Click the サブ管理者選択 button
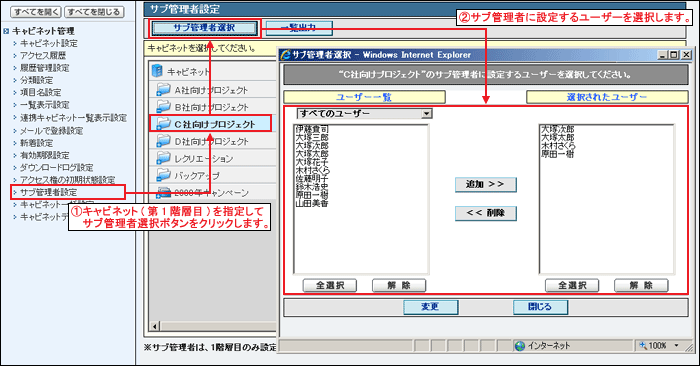The height and width of the screenshot is (366, 700). point(204,28)
